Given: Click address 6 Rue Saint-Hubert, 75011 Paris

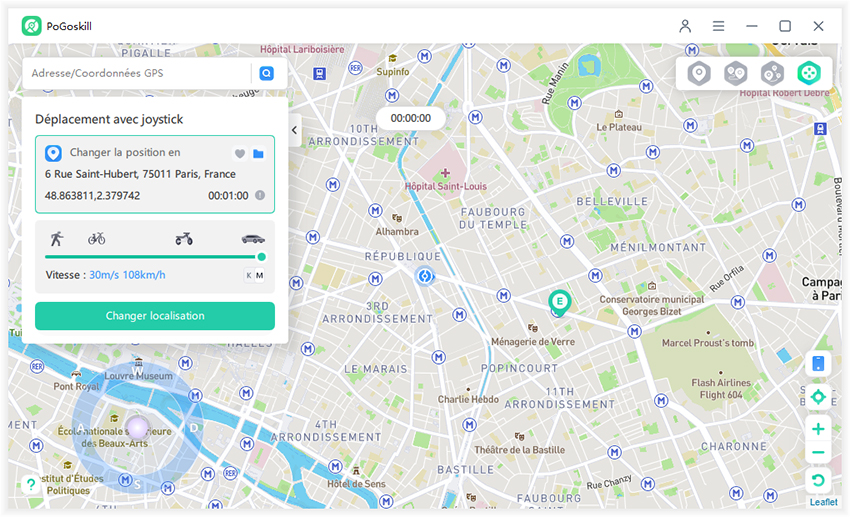Looking at the screenshot, I should [140, 174].
